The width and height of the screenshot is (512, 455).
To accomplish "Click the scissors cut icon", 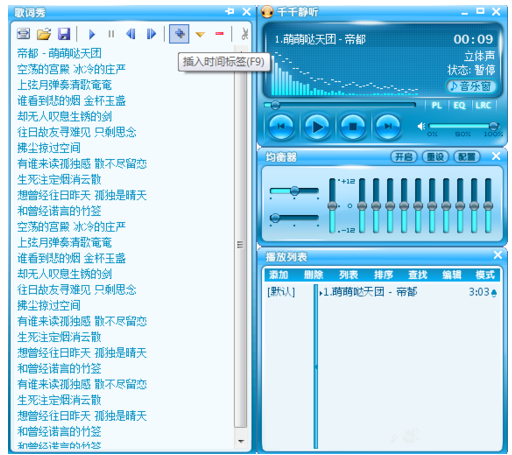I will [x=245, y=34].
